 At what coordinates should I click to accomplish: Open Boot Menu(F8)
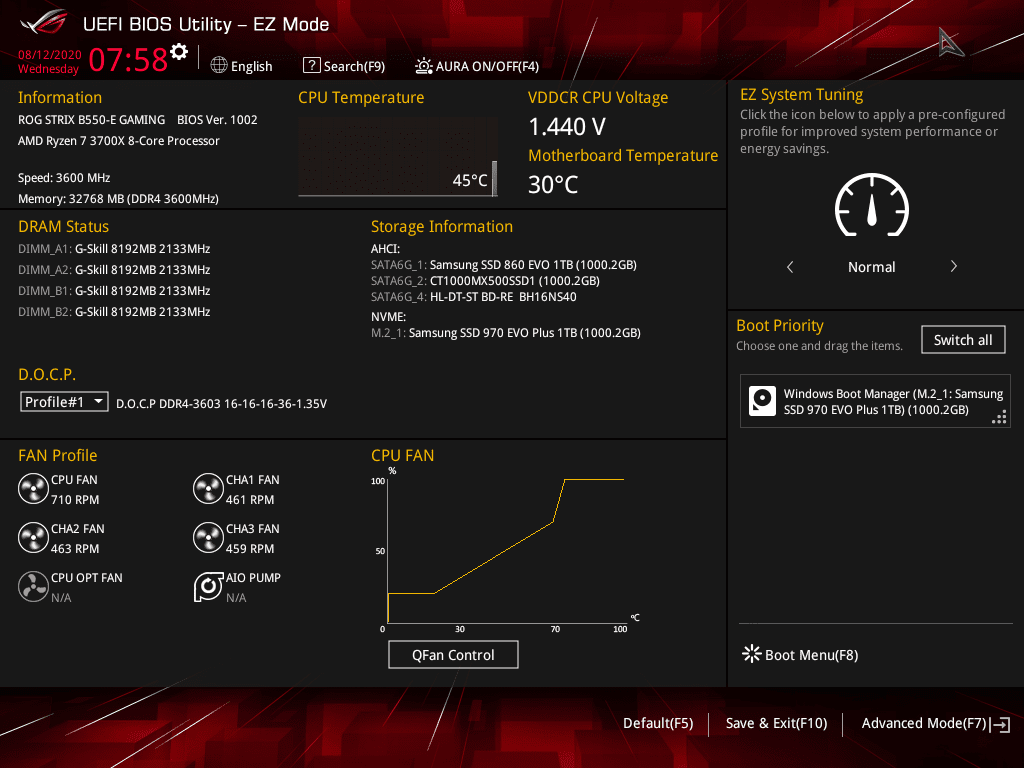[800, 654]
